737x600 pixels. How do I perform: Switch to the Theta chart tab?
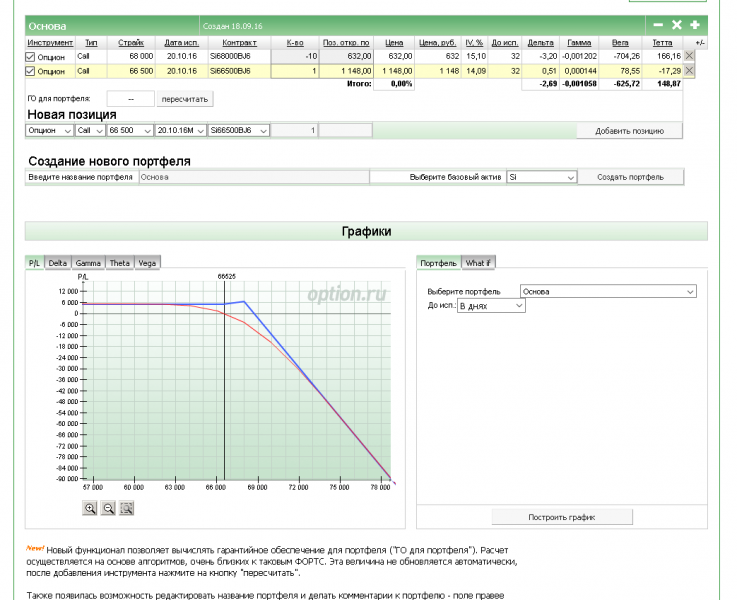point(119,263)
